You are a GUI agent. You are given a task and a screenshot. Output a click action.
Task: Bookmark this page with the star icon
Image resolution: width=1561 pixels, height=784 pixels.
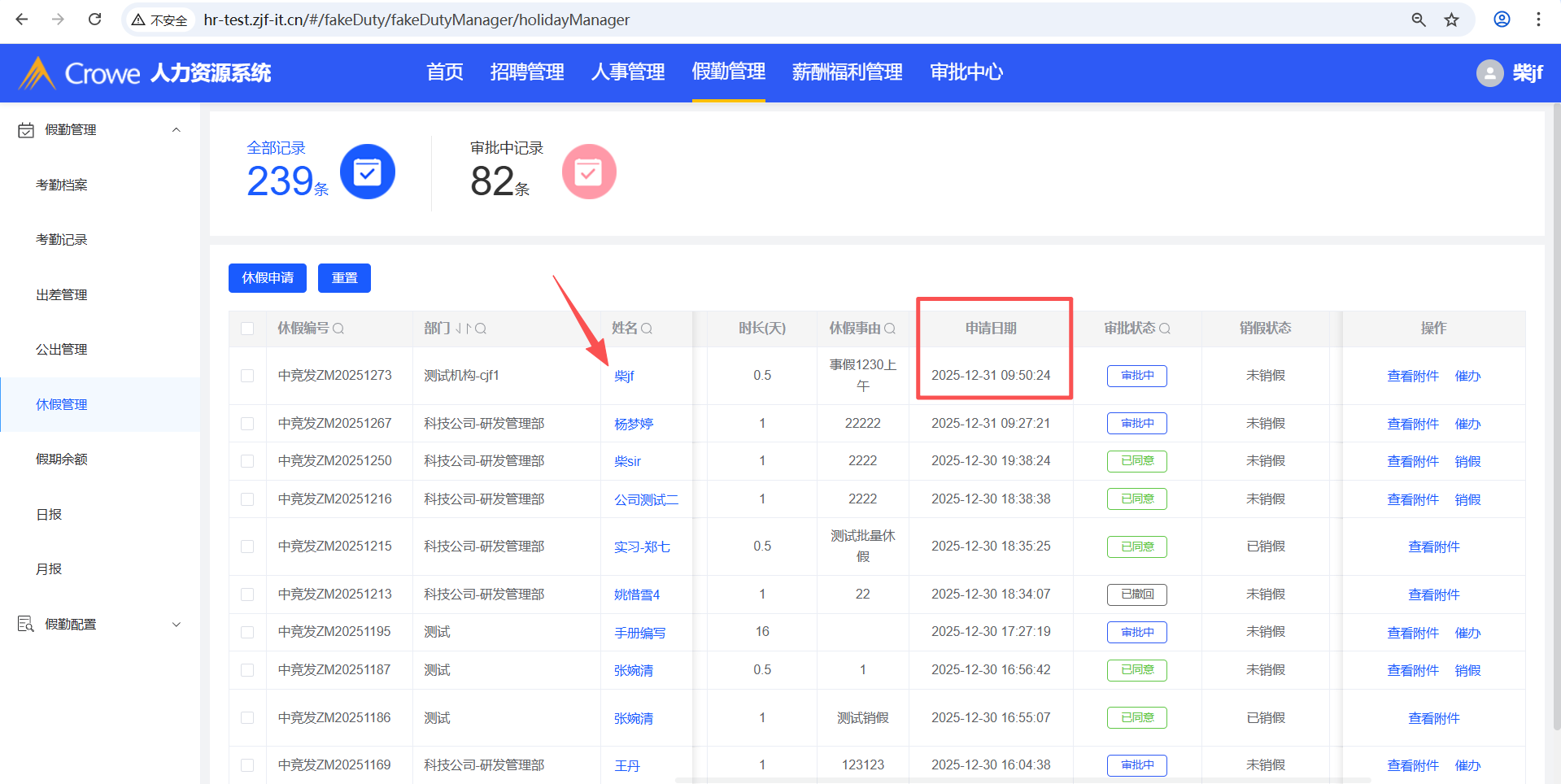pos(1452,20)
